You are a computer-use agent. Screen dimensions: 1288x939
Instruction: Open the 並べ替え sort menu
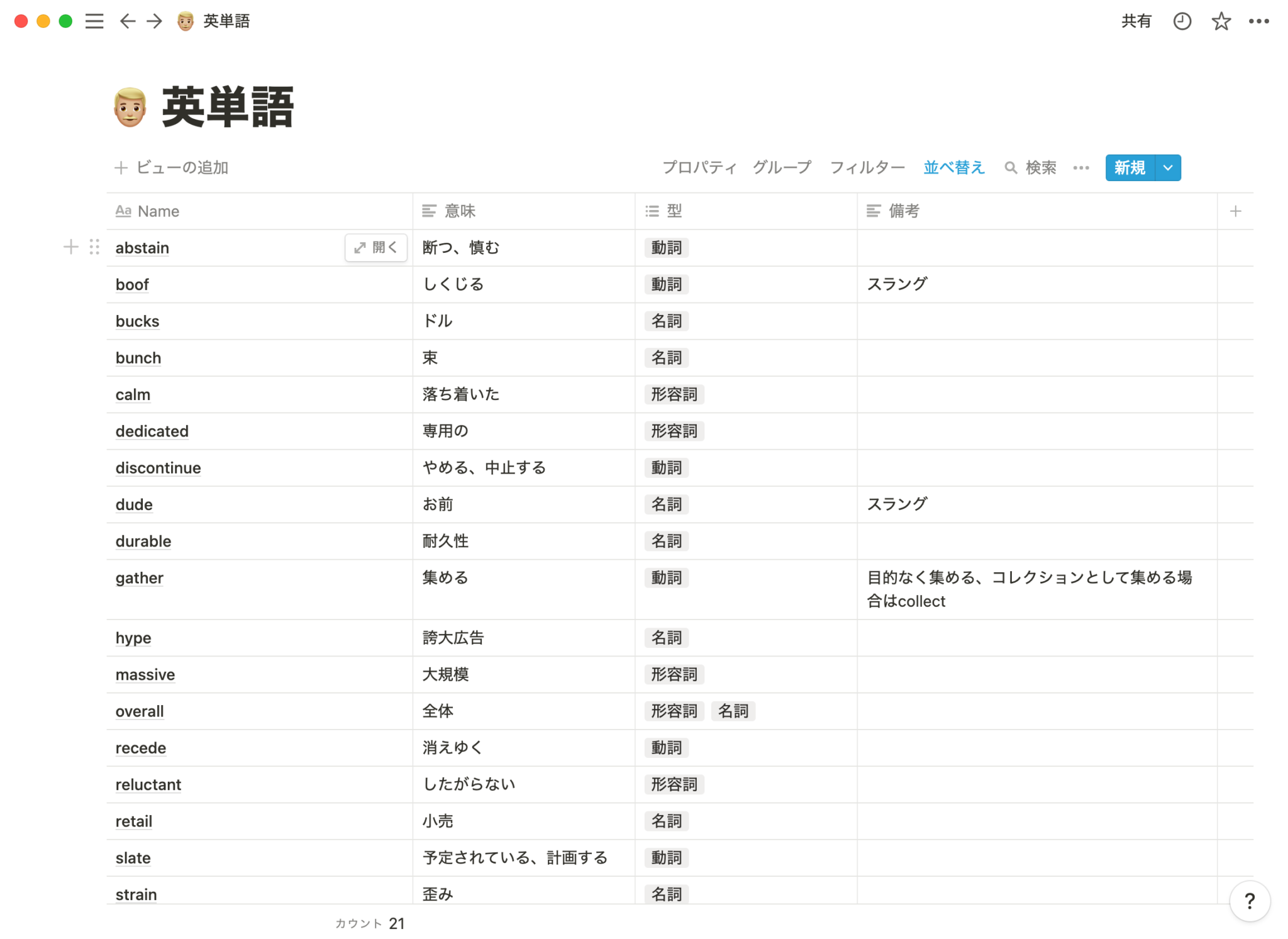(953, 168)
